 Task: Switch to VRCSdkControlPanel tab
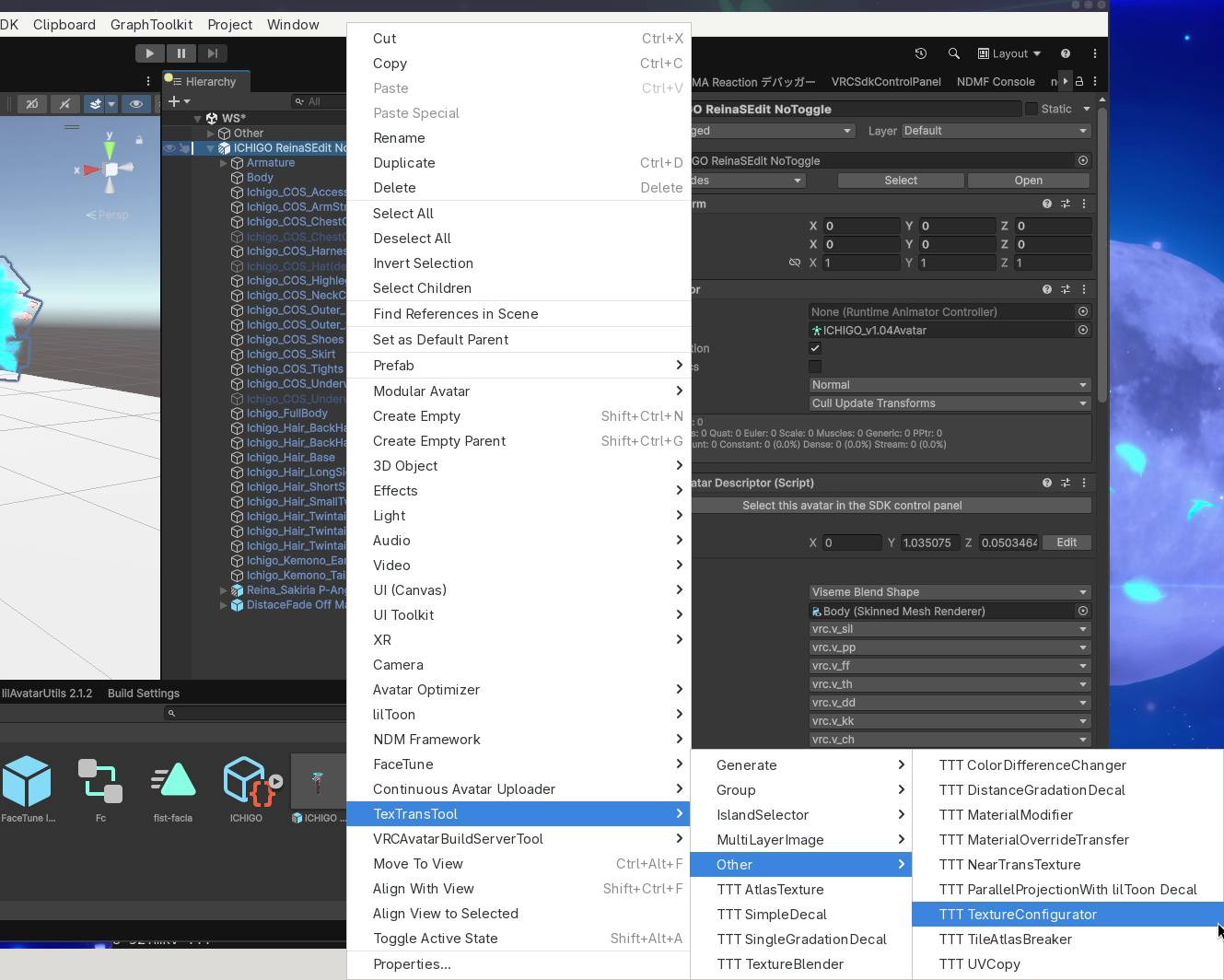point(886,82)
